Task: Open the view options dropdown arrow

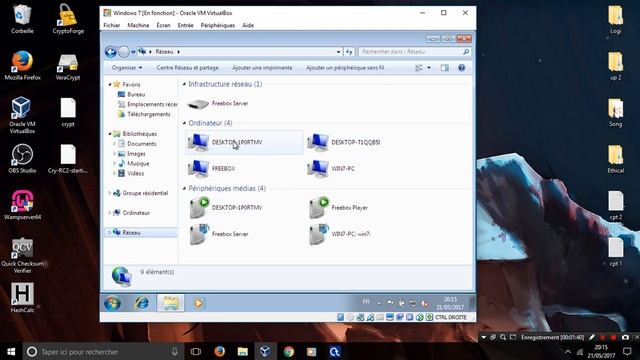Action: (429, 68)
